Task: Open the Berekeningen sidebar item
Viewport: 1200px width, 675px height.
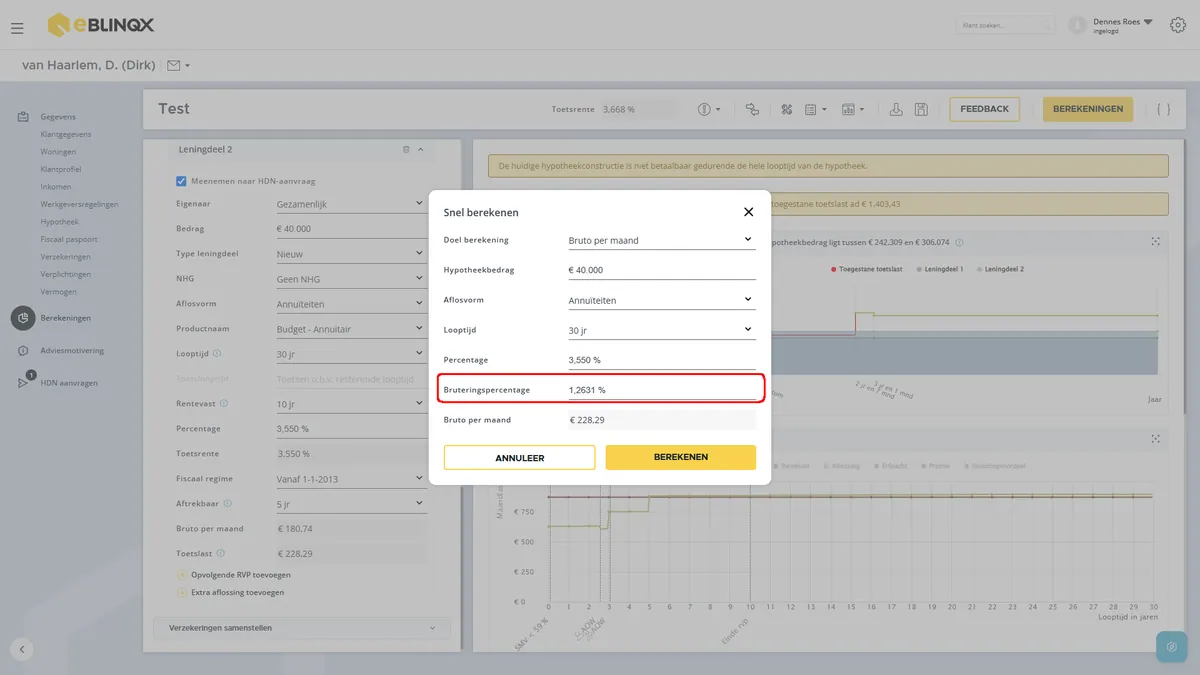Action: point(66,318)
